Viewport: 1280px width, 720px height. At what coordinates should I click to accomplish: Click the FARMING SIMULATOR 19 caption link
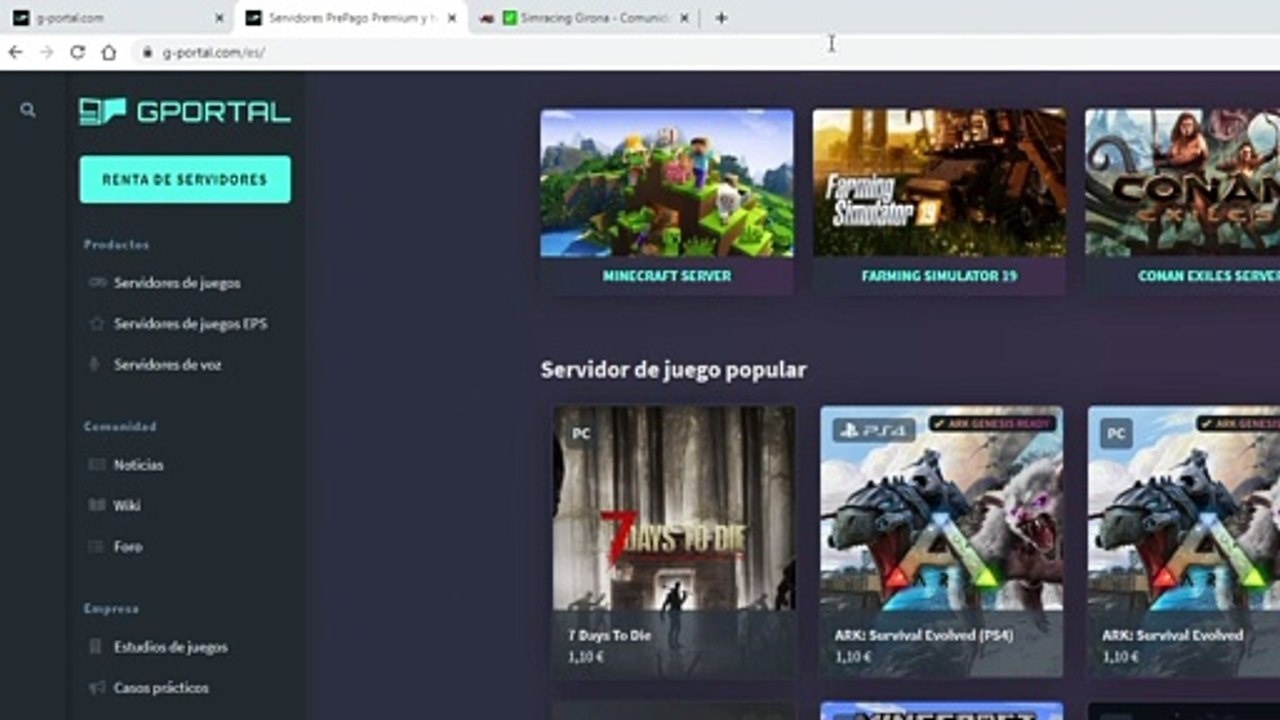939,276
